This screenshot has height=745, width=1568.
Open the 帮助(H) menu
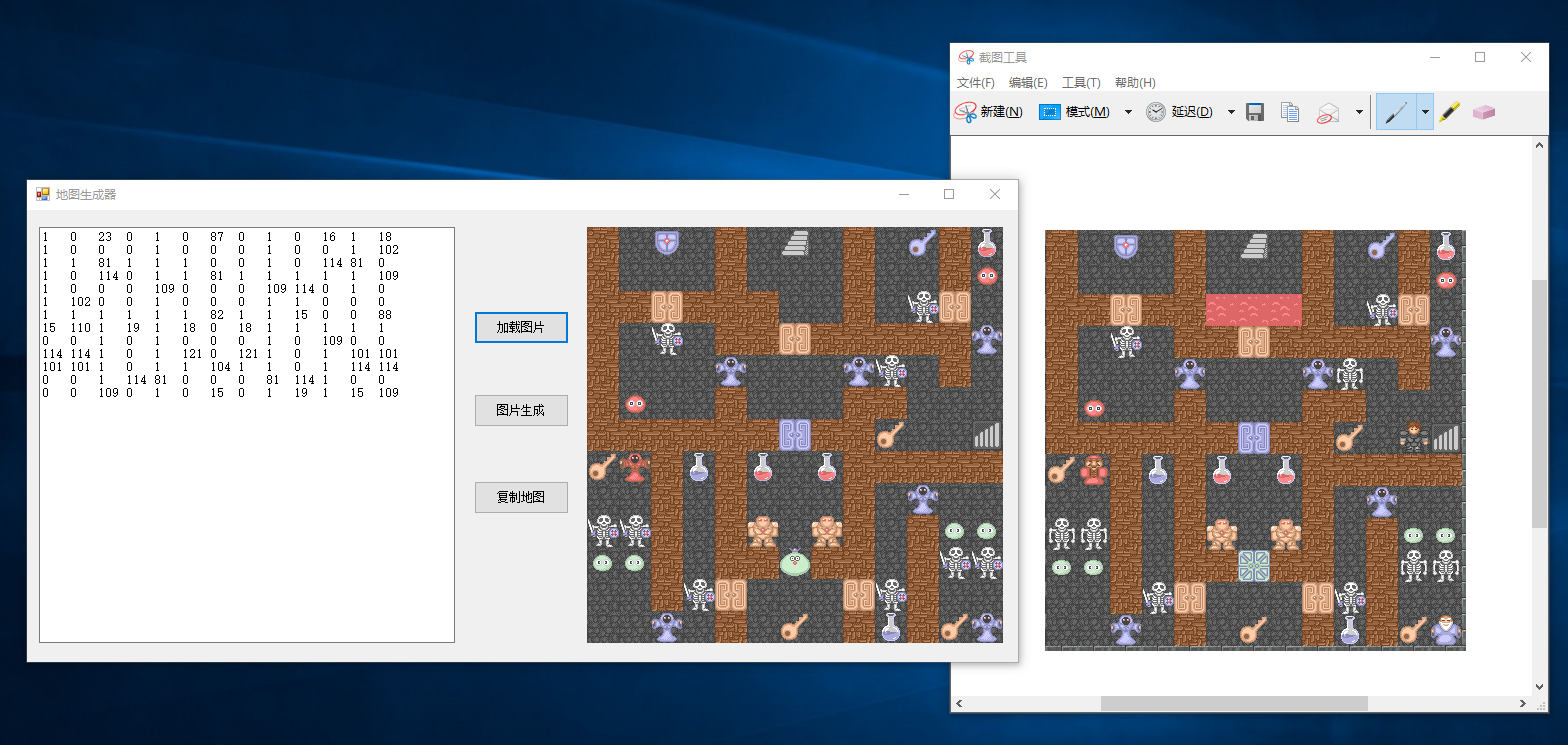pos(1135,83)
